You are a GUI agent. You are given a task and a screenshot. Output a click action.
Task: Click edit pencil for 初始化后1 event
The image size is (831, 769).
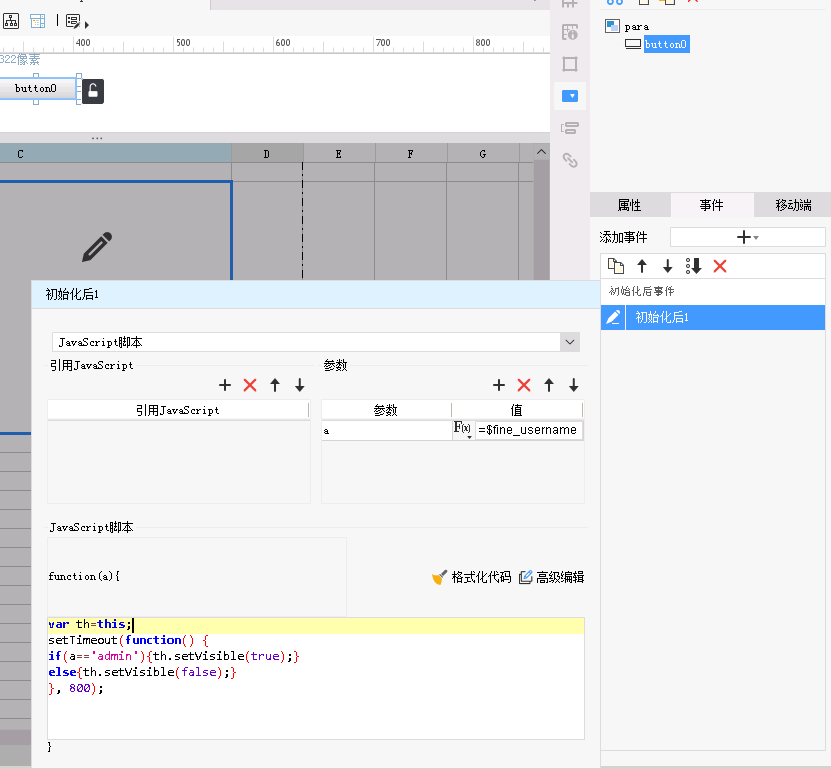[613, 317]
